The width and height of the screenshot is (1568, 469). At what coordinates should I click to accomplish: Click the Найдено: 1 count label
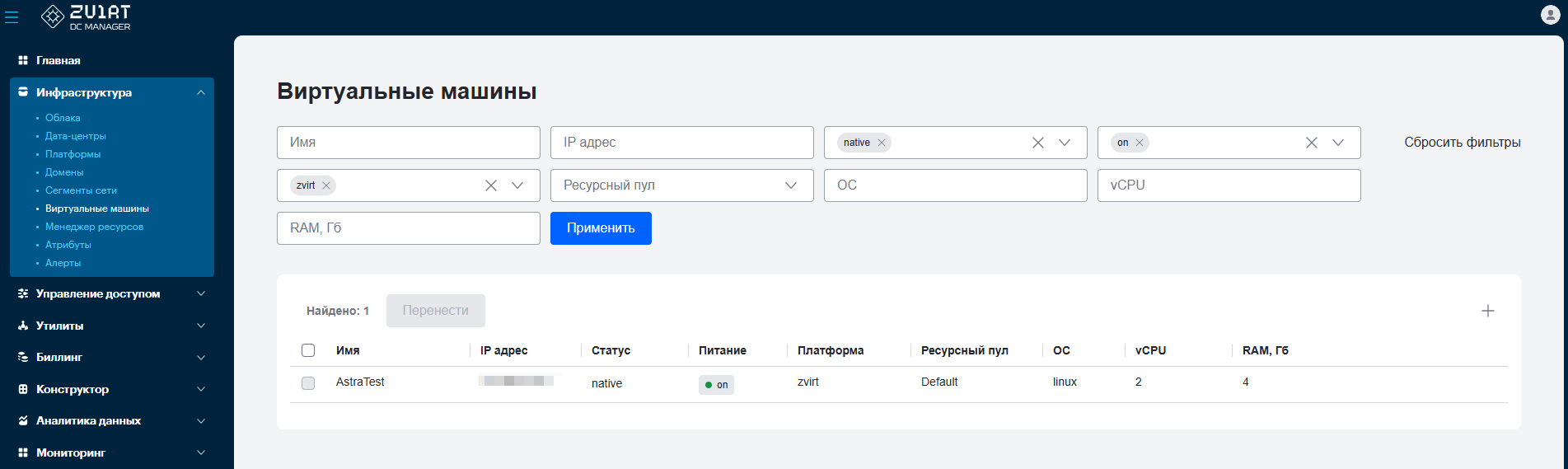click(x=338, y=311)
